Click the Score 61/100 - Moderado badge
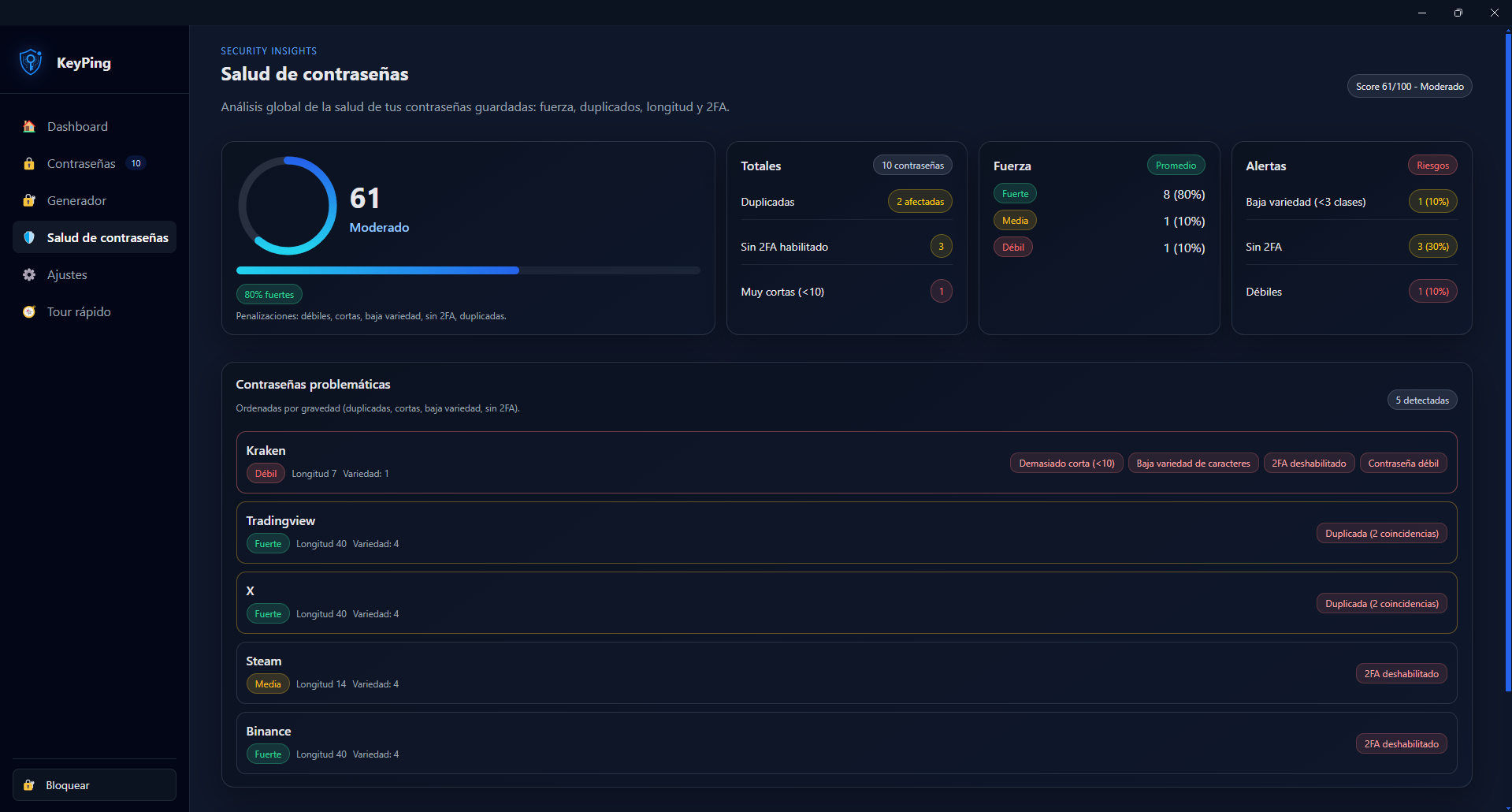Screen dimensions: 1512x812 1409,86
